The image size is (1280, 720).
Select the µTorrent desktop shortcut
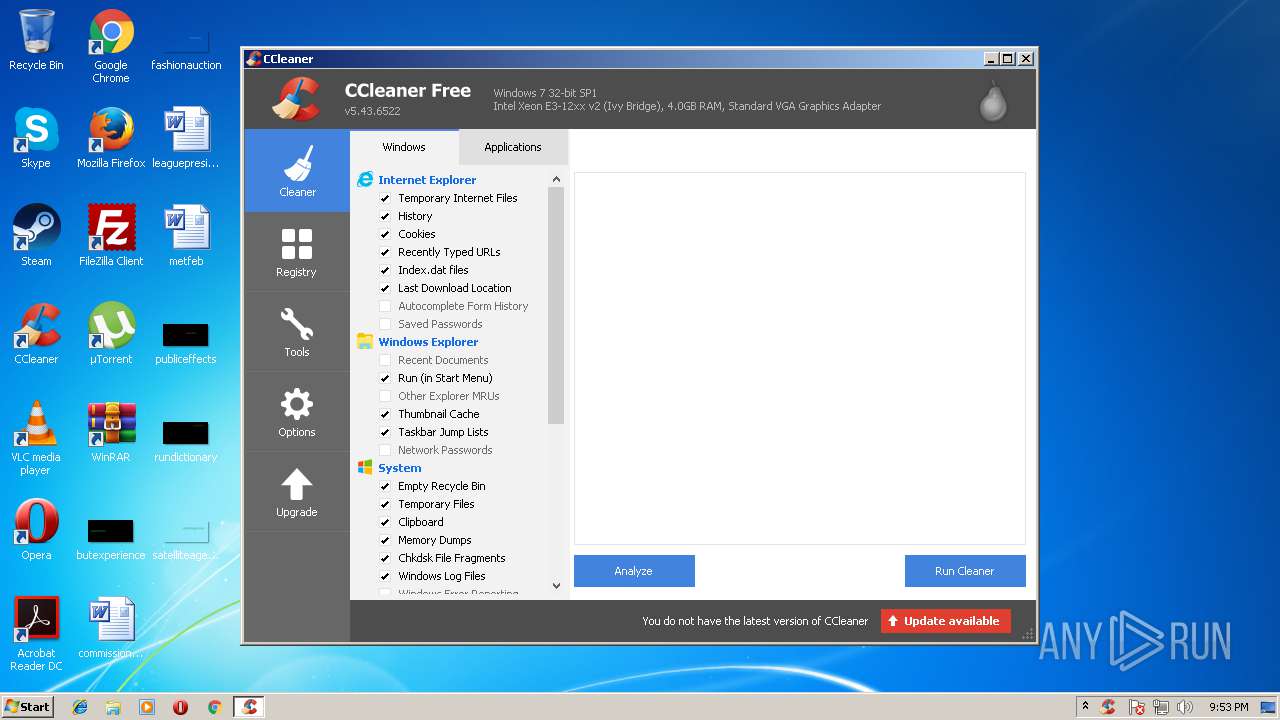coord(111,333)
